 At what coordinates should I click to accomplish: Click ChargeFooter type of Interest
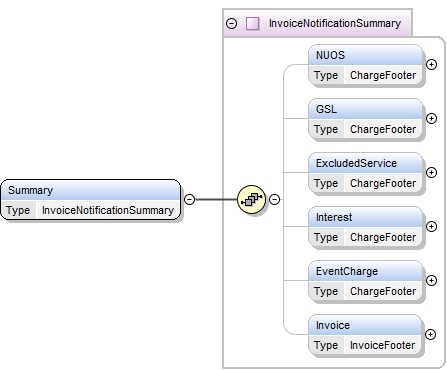[x=383, y=237]
